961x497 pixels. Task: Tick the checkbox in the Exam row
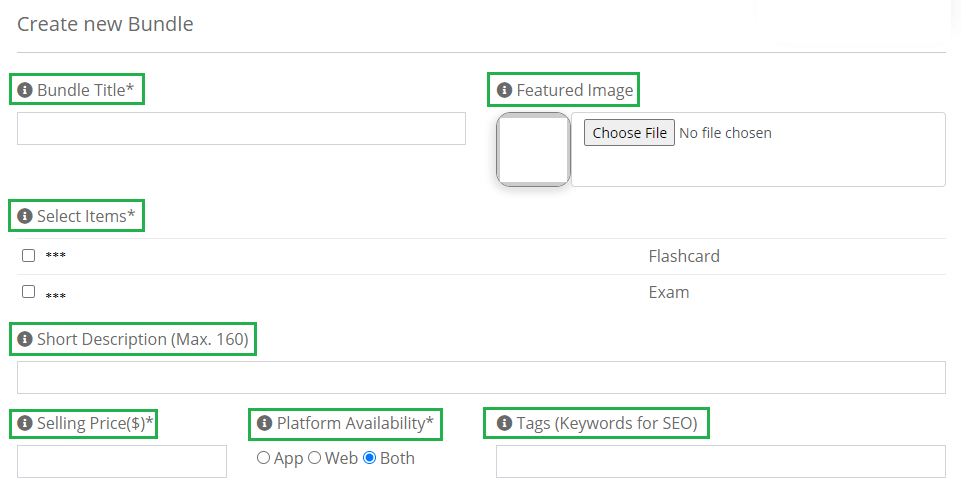[28, 292]
